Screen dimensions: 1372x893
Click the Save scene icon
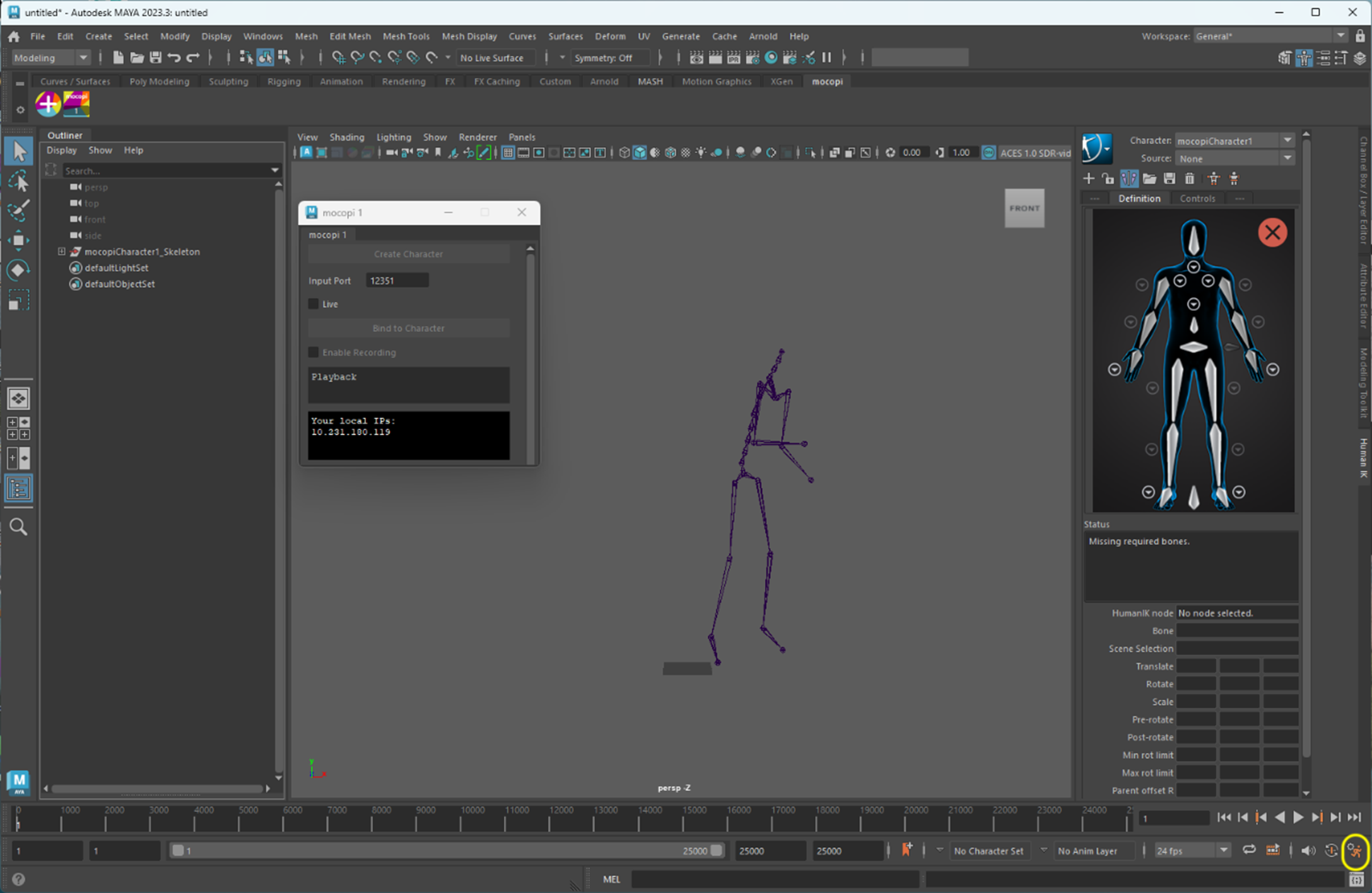coord(155,57)
